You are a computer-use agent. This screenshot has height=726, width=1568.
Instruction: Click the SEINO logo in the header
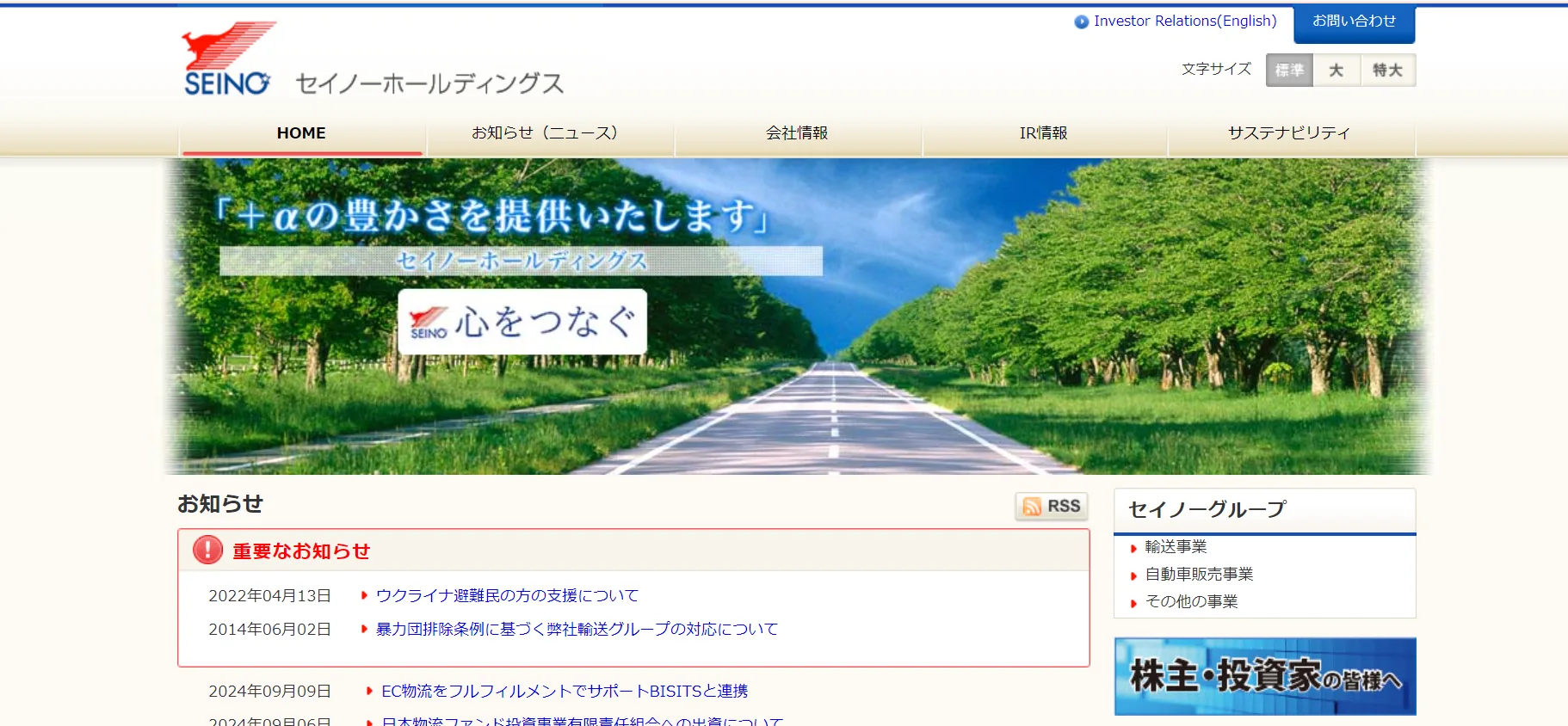click(228, 58)
